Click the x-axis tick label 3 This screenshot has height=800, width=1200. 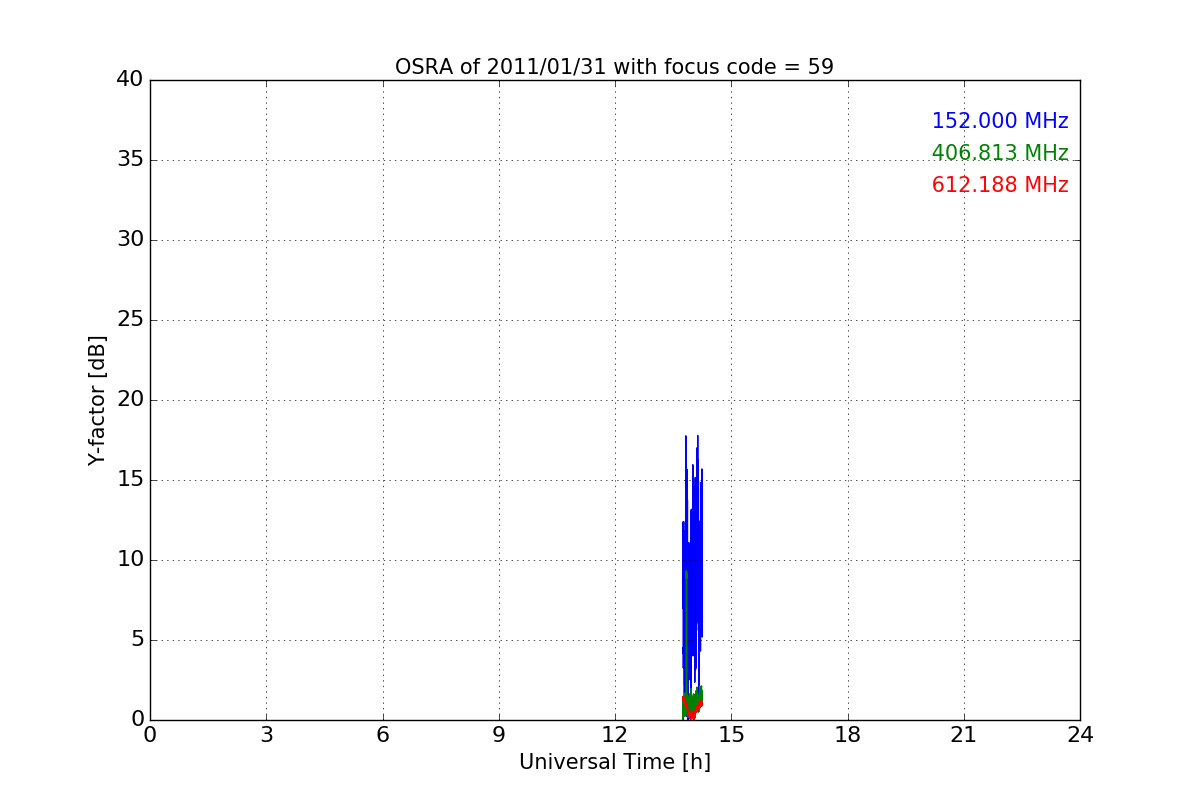[266, 735]
